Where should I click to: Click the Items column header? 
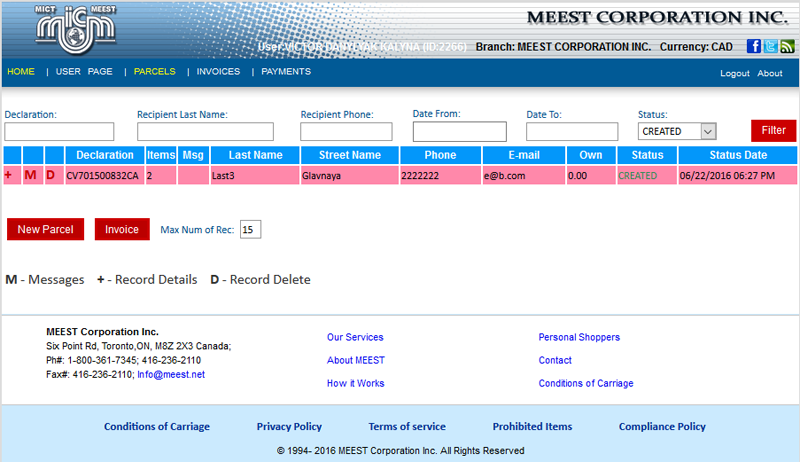[x=161, y=155]
